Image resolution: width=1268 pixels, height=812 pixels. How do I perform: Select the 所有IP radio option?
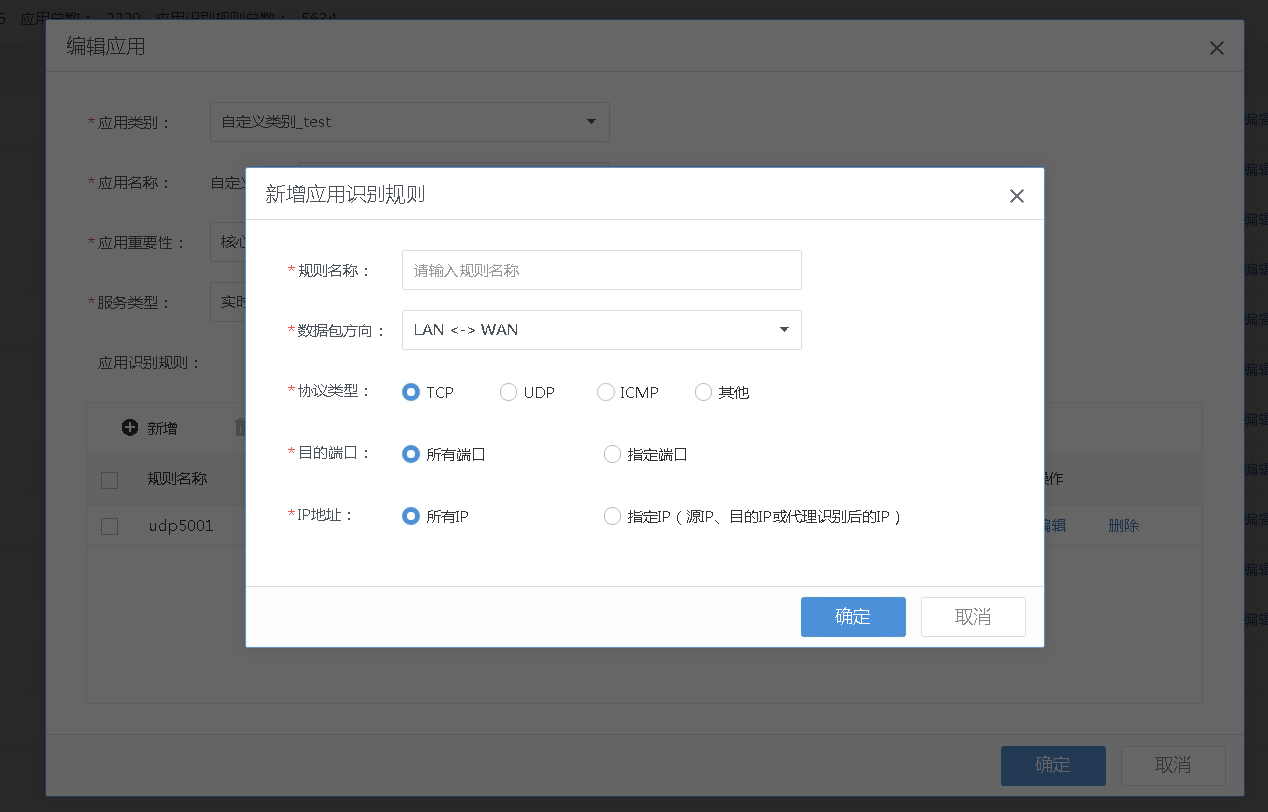411,517
